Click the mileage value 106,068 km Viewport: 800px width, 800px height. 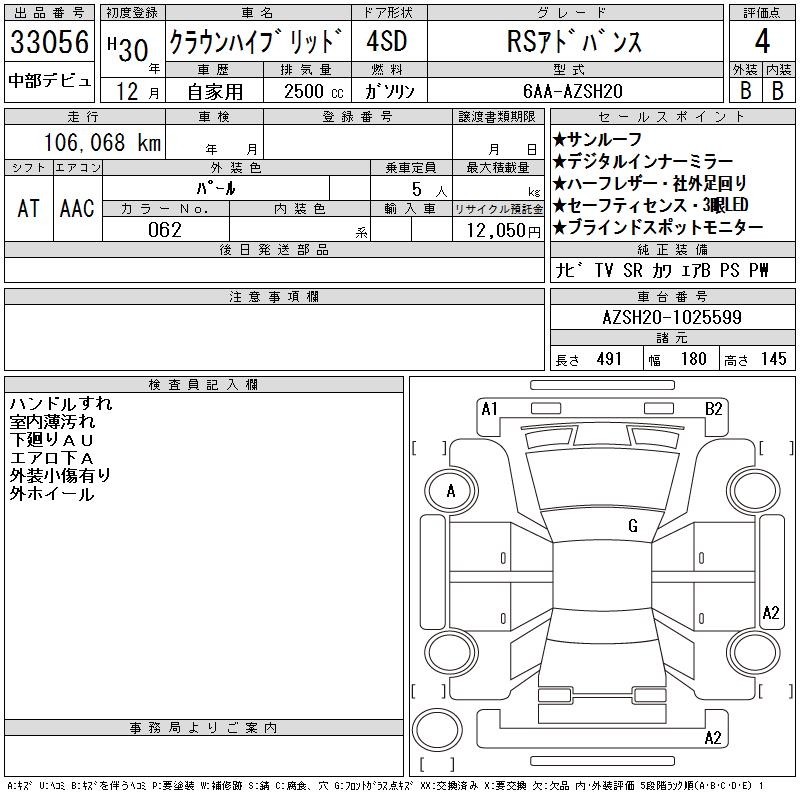102,142
